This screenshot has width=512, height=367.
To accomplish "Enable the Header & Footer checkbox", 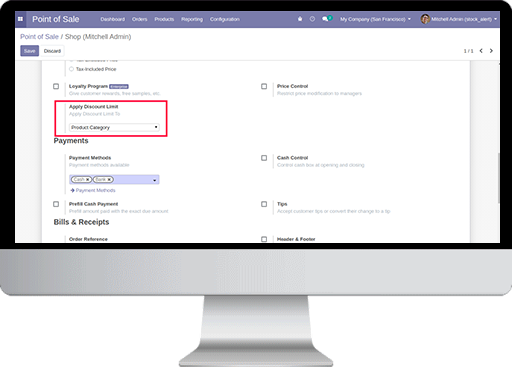I will (x=264, y=239).
